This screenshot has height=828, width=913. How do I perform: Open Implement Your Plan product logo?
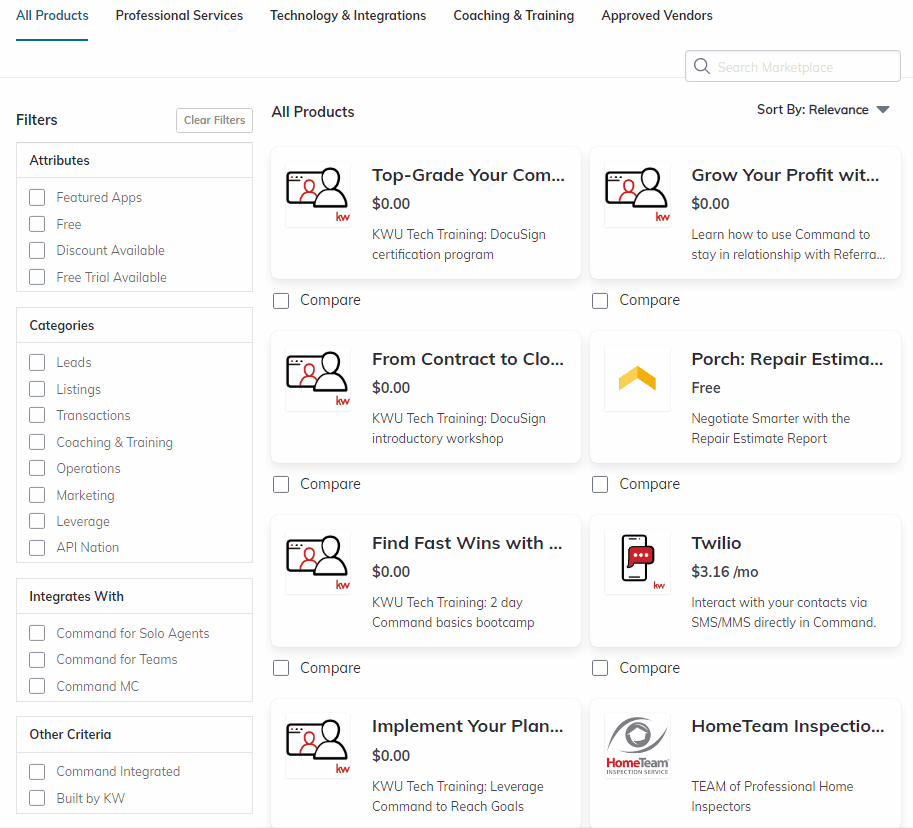point(318,746)
